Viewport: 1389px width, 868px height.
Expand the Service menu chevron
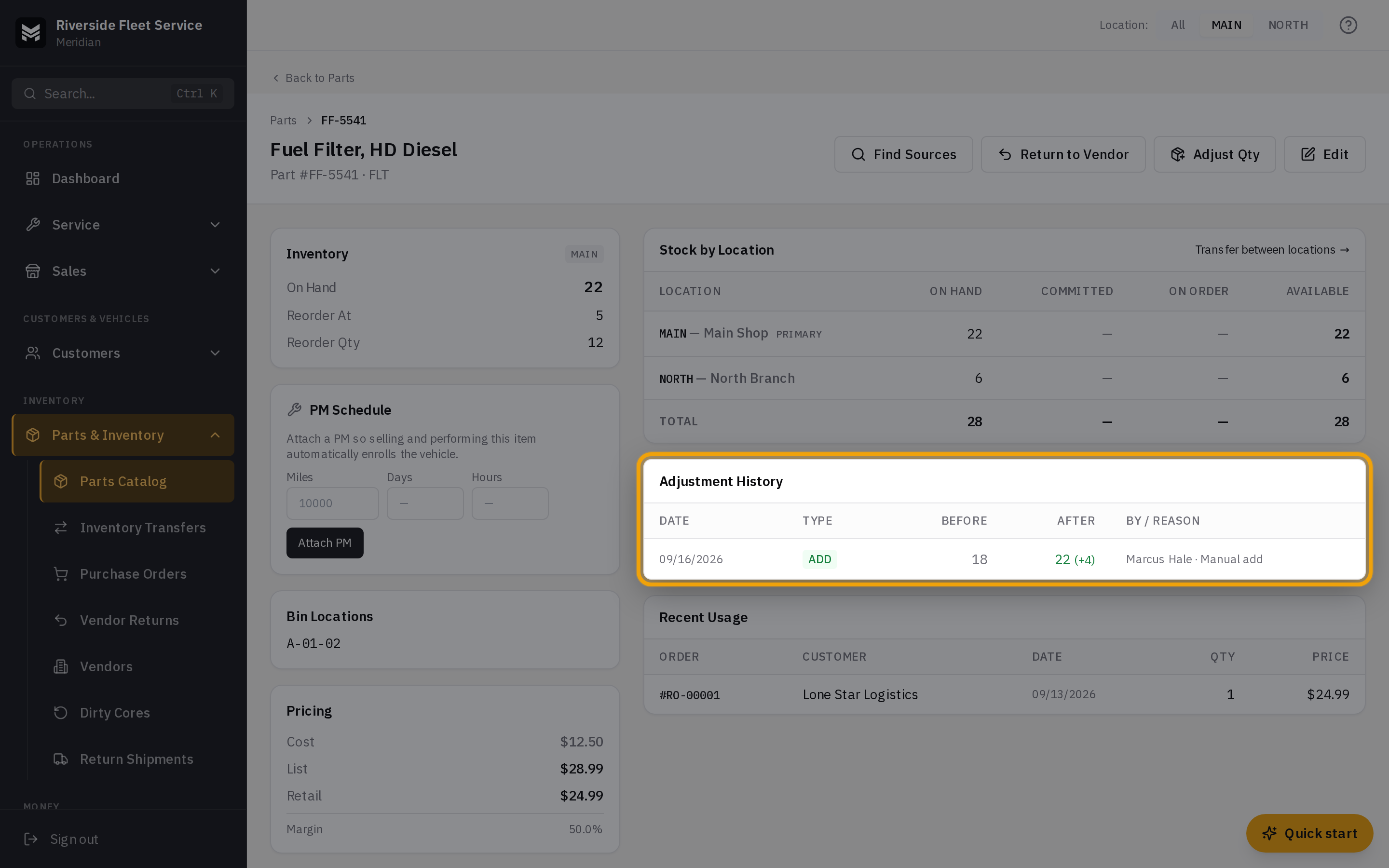(x=215, y=224)
